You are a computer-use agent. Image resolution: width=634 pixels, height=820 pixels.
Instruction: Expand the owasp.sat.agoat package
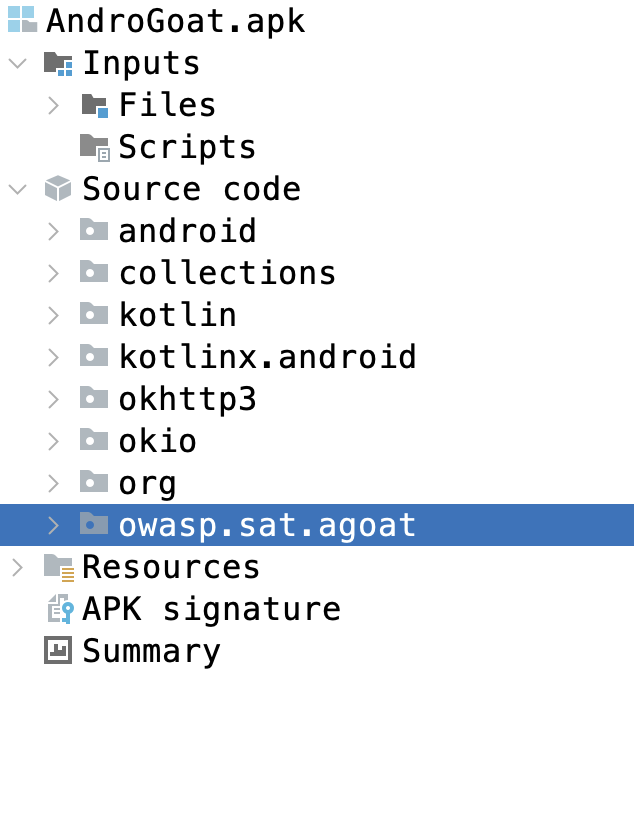[x=54, y=525]
